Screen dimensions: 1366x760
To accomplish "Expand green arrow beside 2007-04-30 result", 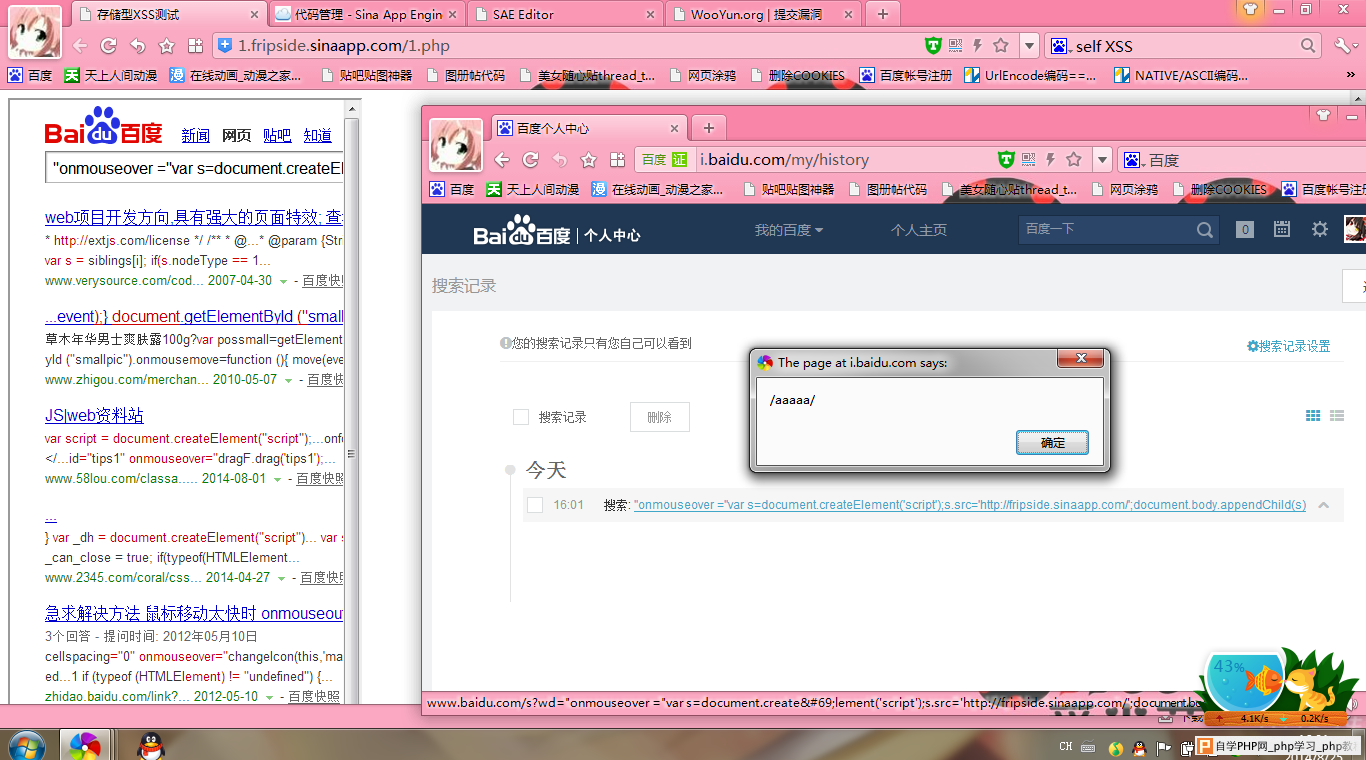I will tap(283, 282).
